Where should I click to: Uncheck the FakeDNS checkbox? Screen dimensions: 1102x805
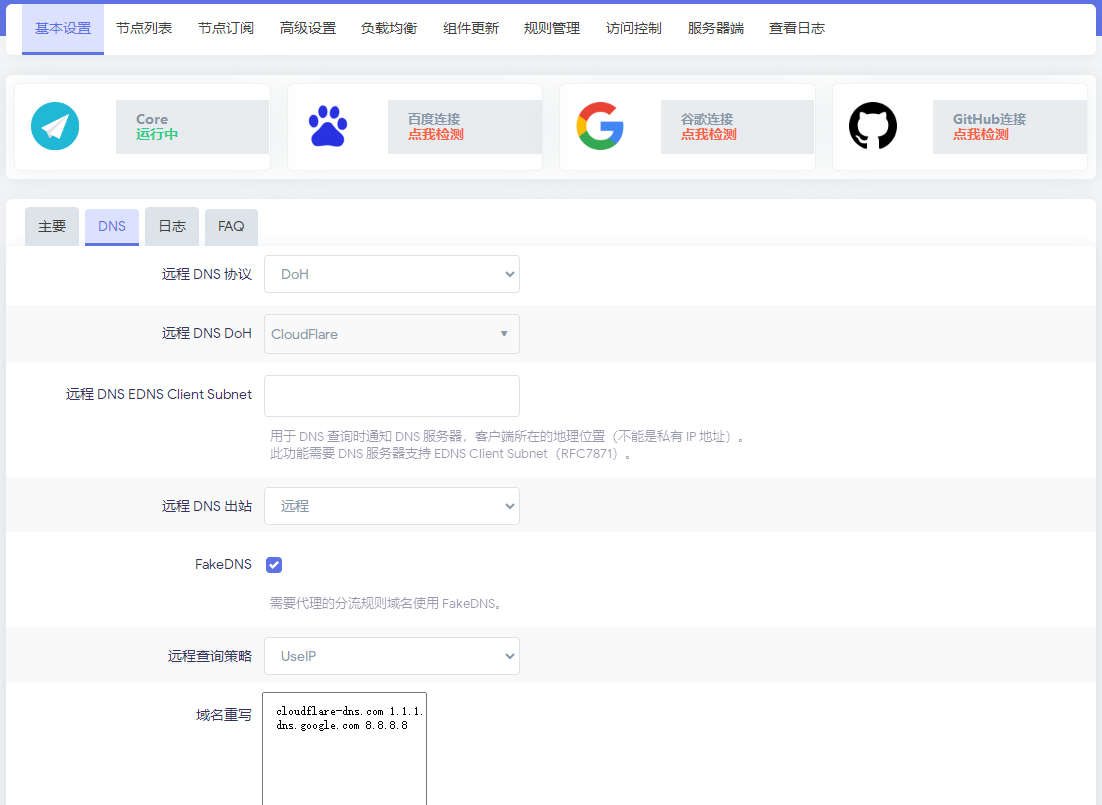coord(274,565)
